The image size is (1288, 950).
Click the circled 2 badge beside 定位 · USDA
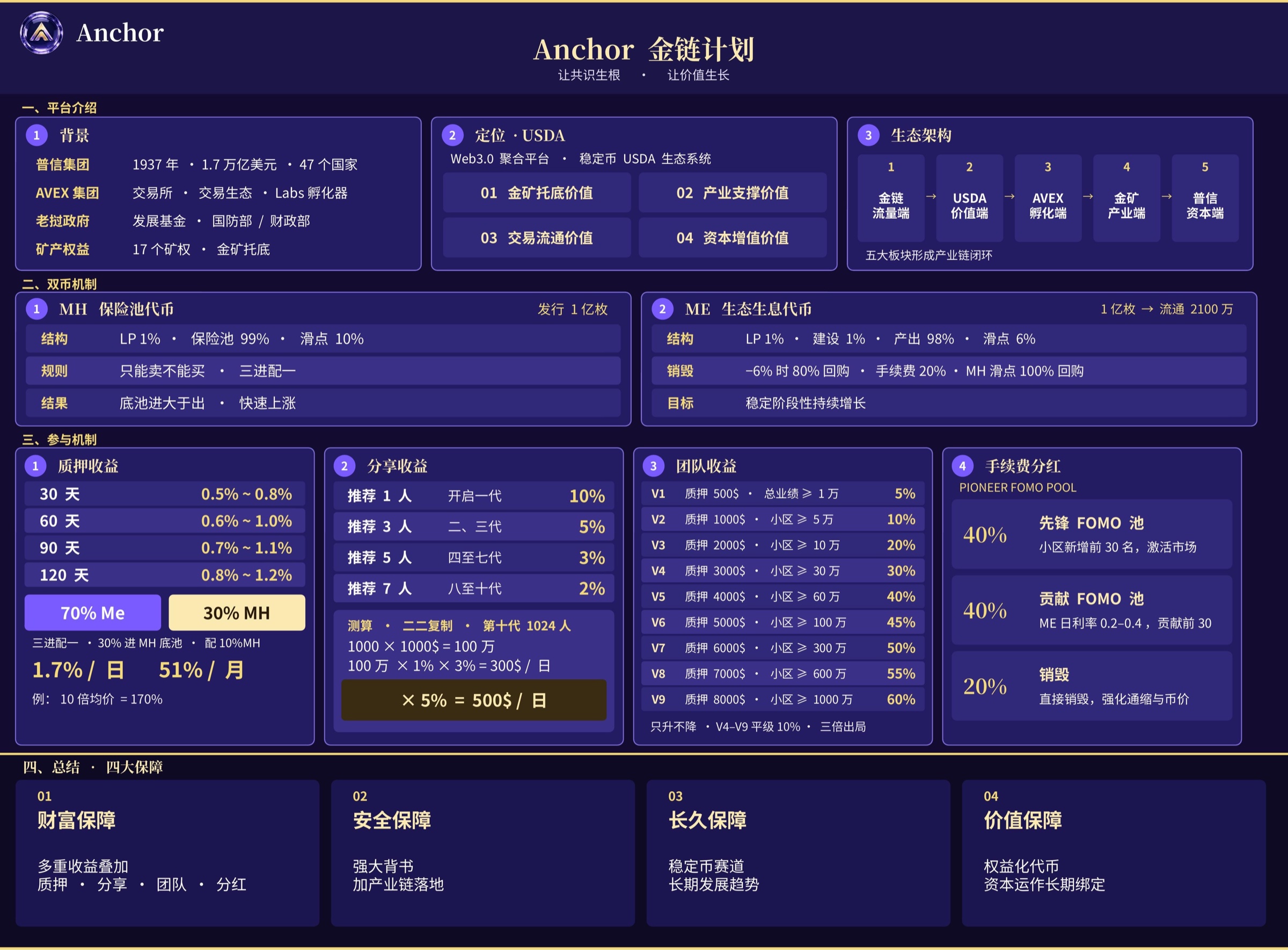coord(452,136)
